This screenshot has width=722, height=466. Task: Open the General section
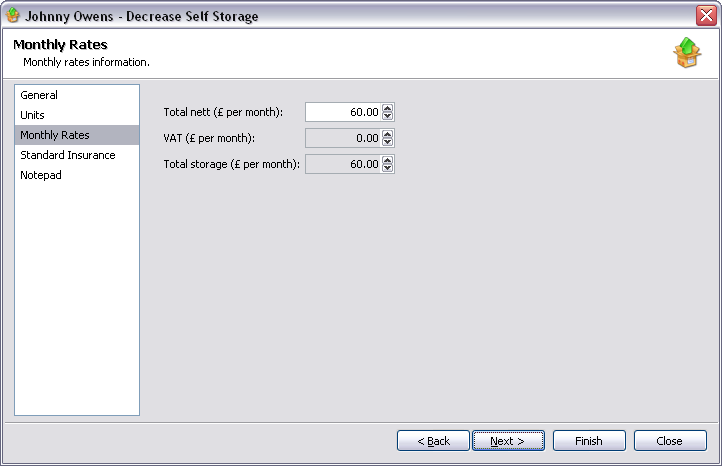(39, 95)
